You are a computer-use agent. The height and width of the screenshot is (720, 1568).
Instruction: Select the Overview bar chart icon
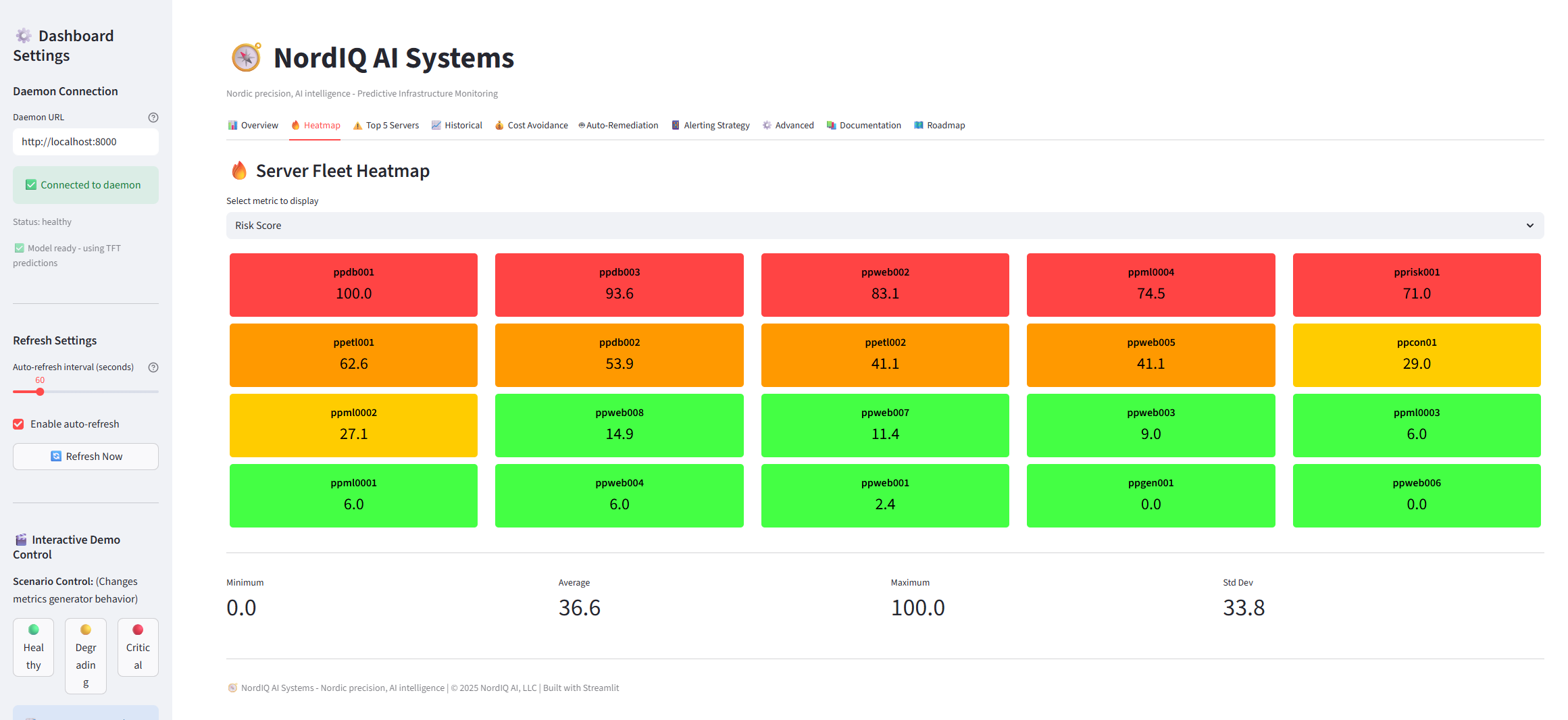[x=232, y=125]
